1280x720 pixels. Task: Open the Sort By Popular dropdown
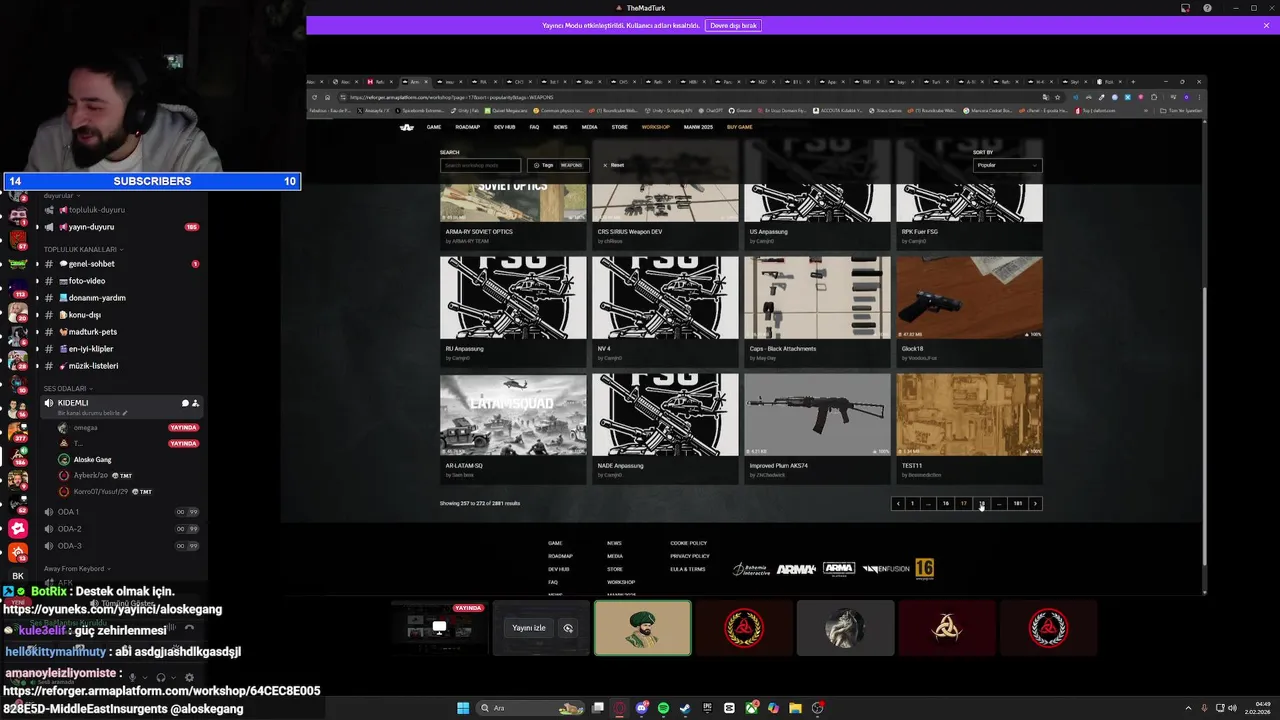1007,165
